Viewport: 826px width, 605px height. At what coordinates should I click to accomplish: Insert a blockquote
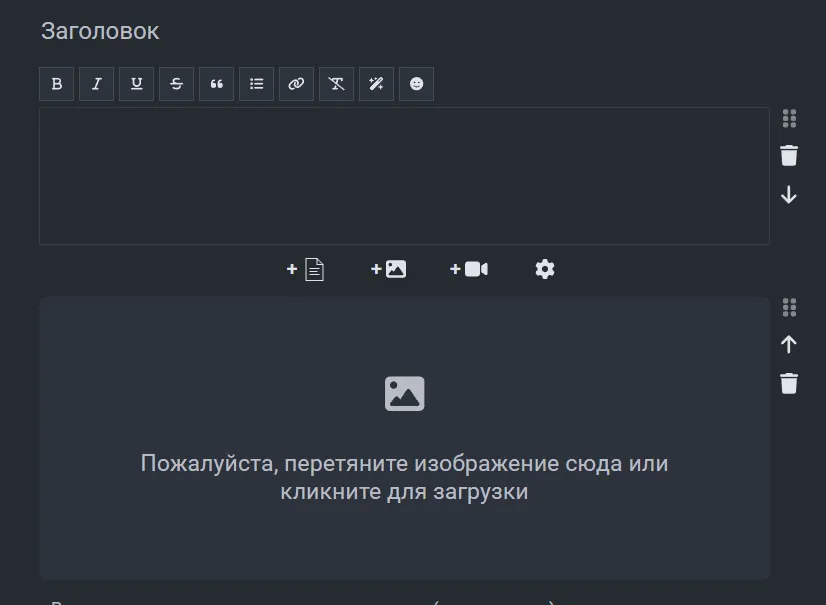coord(217,84)
